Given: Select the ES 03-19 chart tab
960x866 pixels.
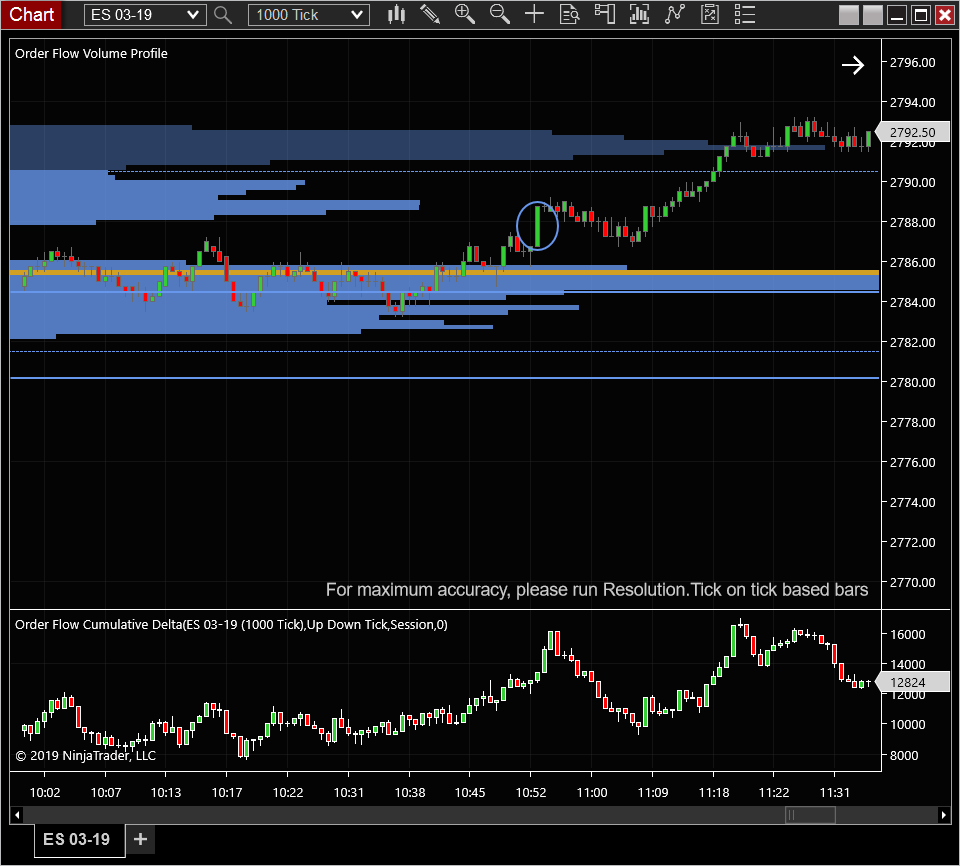Looking at the screenshot, I should 80,840.
